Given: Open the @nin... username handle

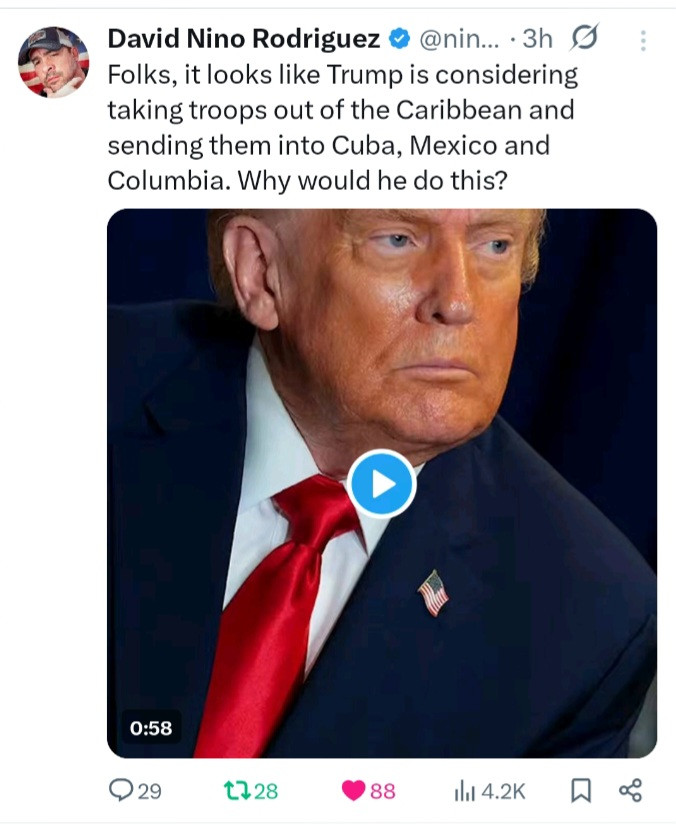Looking at the screenshot, I should tap(458, 39).
